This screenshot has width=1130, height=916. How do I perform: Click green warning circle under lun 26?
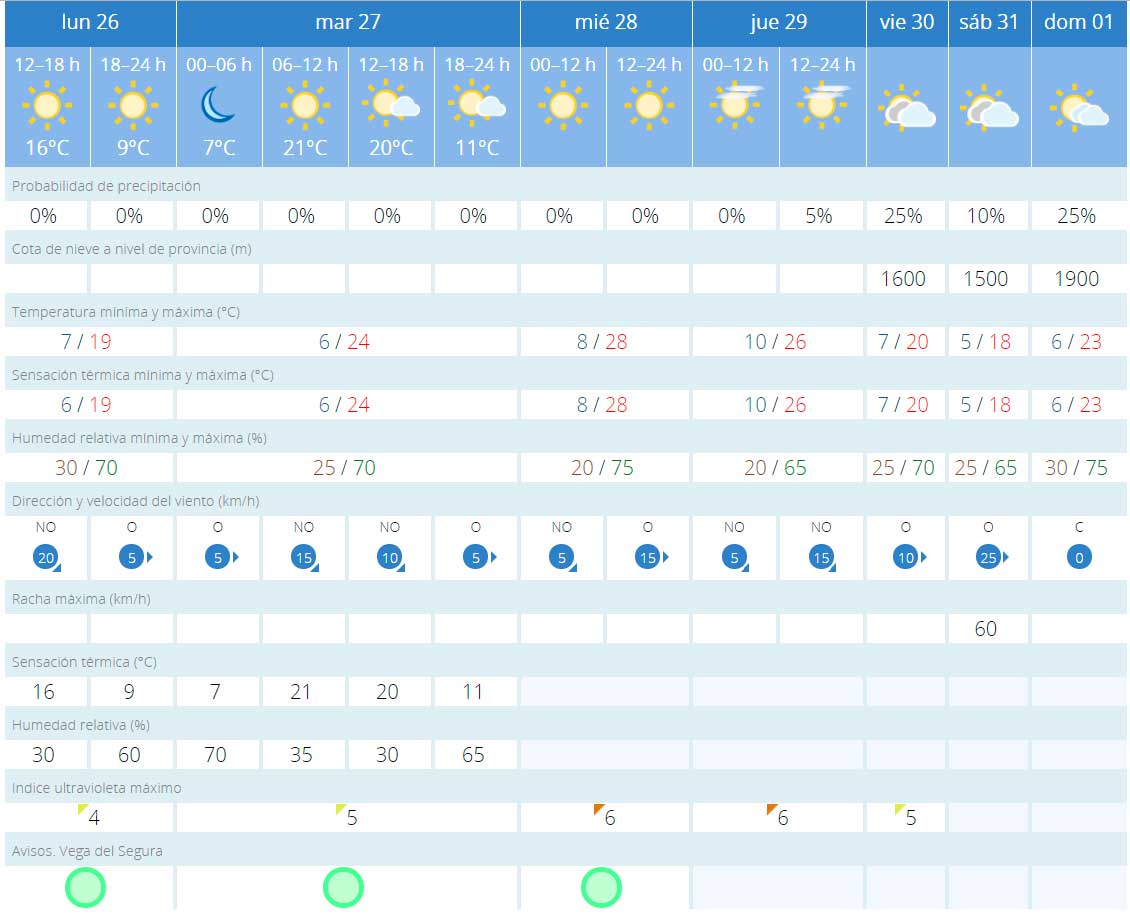(x=85, y=887)
